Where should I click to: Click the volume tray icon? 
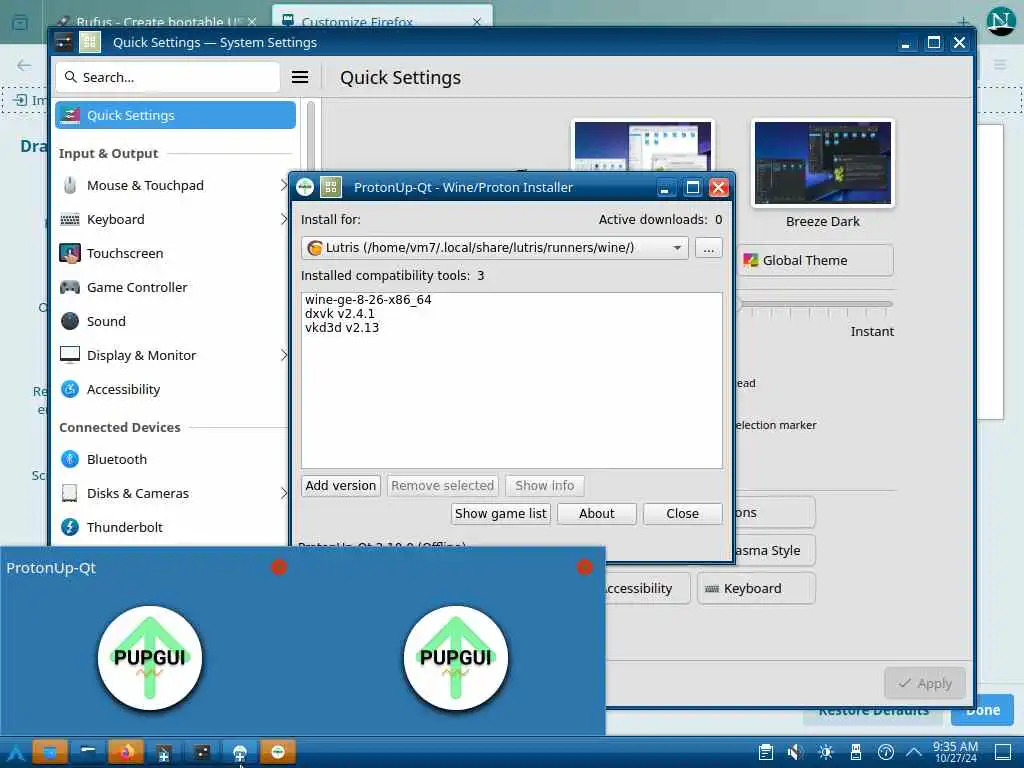795,752
